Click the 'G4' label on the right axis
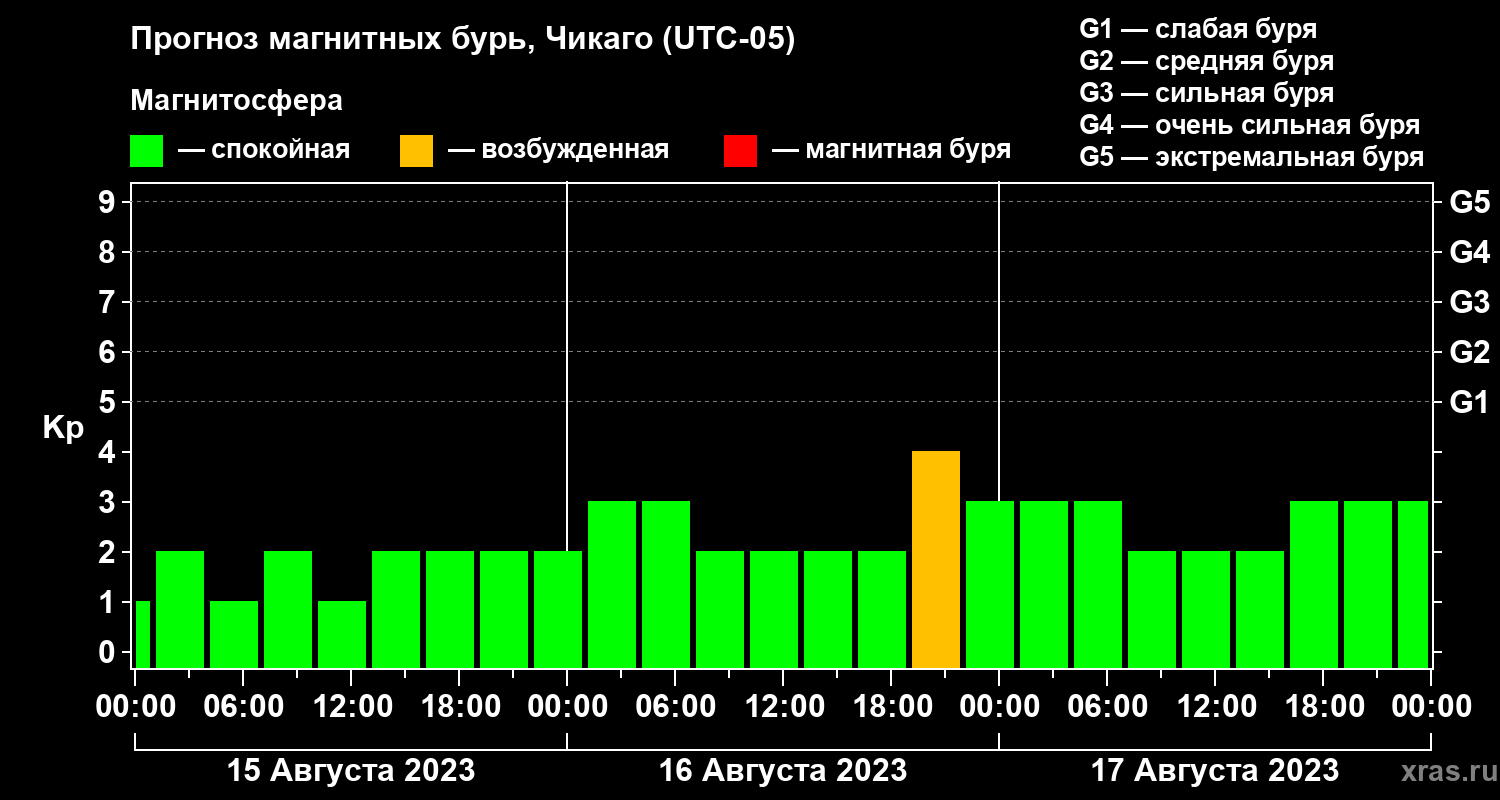This screenshot has height=800, width=1500. coord(1470,252)
